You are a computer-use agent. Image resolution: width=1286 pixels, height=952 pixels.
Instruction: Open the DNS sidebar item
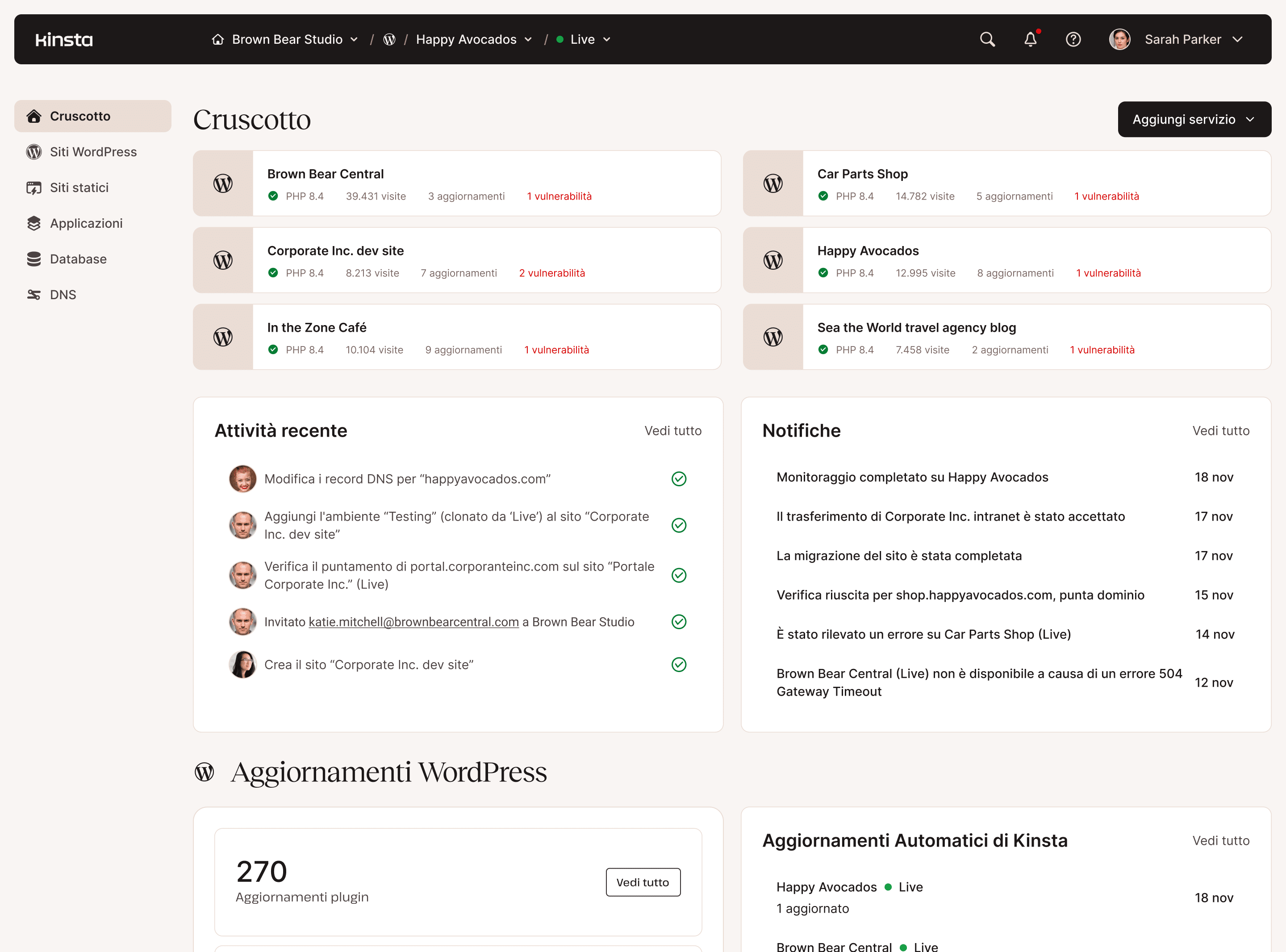pyautogui.click(x=63, y=294)
